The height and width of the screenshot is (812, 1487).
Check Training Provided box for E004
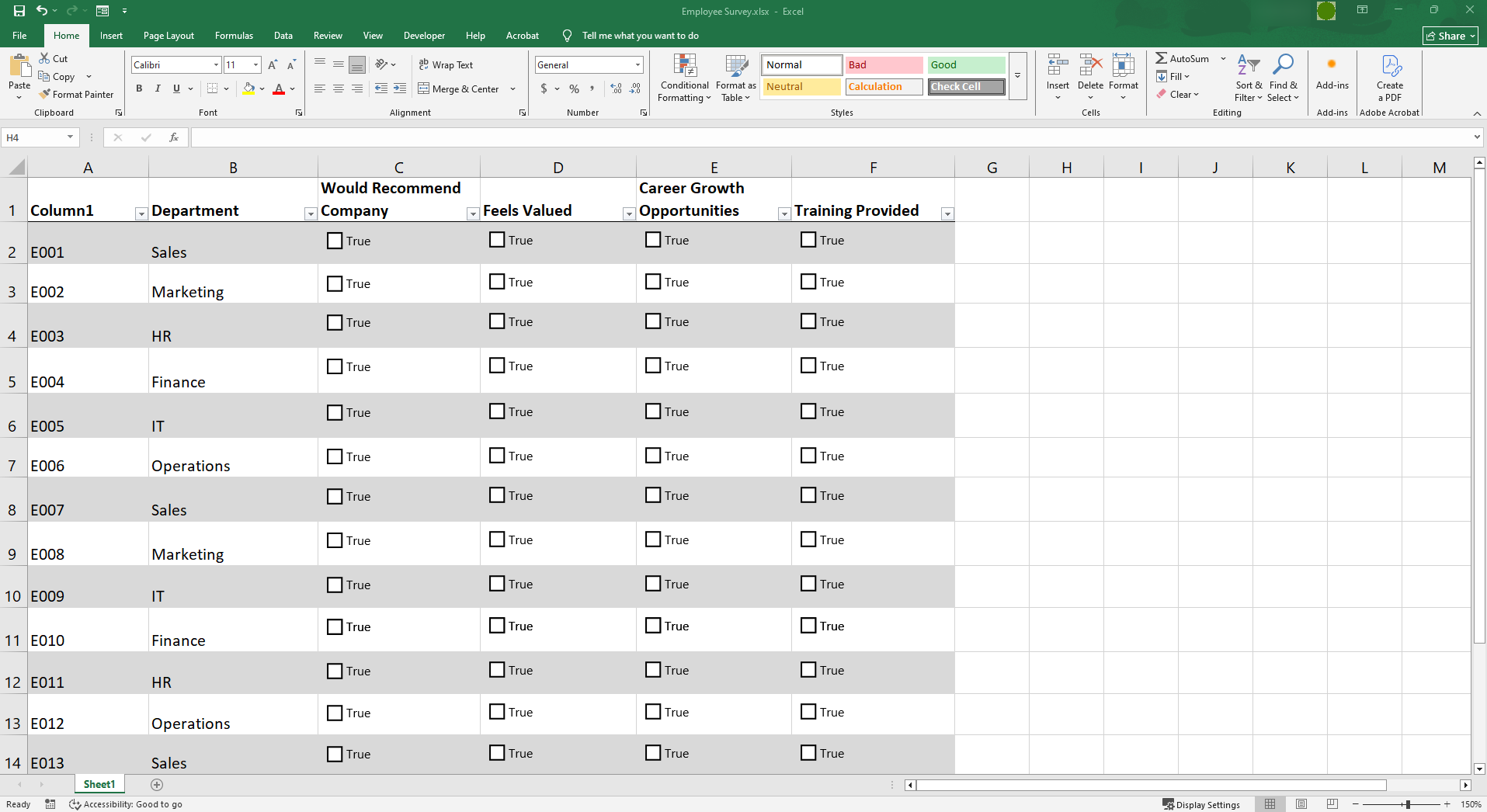click(x=808, y=366)
